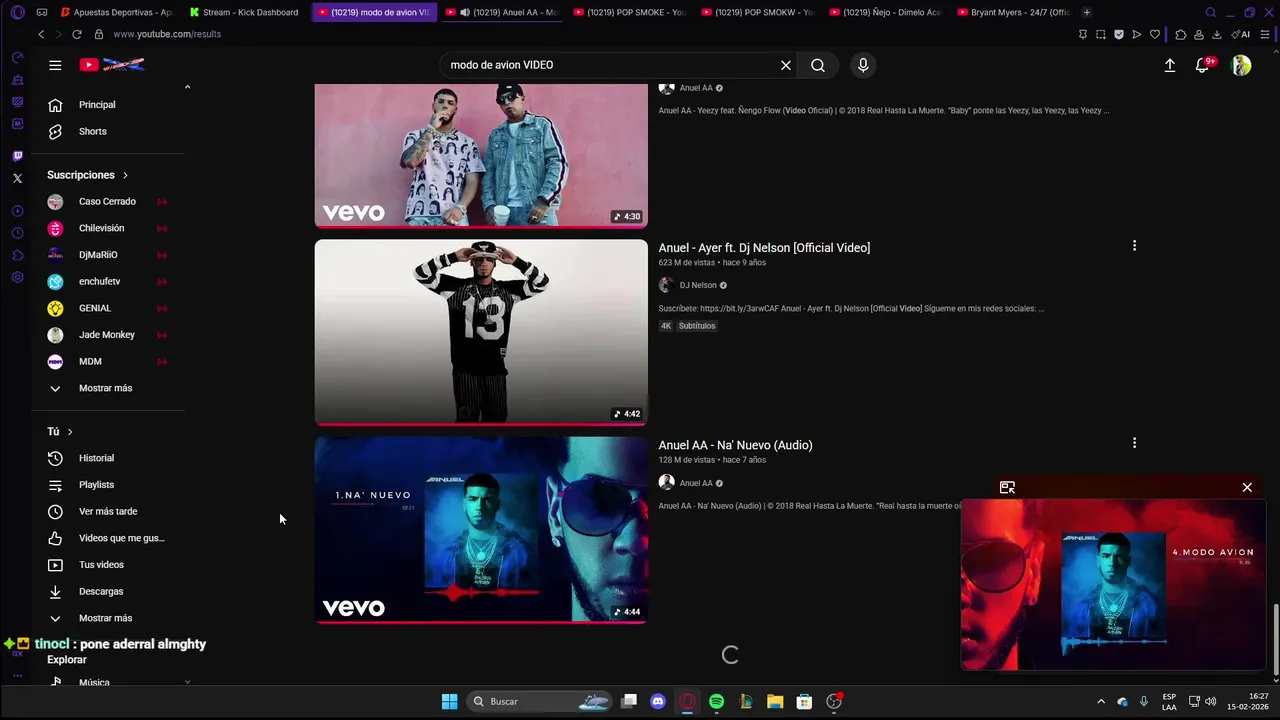Click the Yeezy video thumbnail
This screenshot has width=1280, height=720.
click(481, 155)
